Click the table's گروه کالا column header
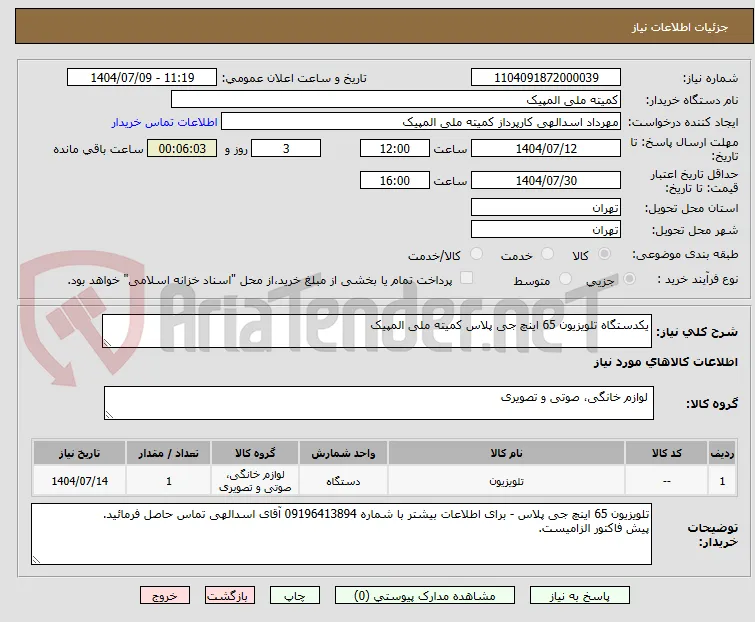Screen dimensions: 755x622 (255, 453)
